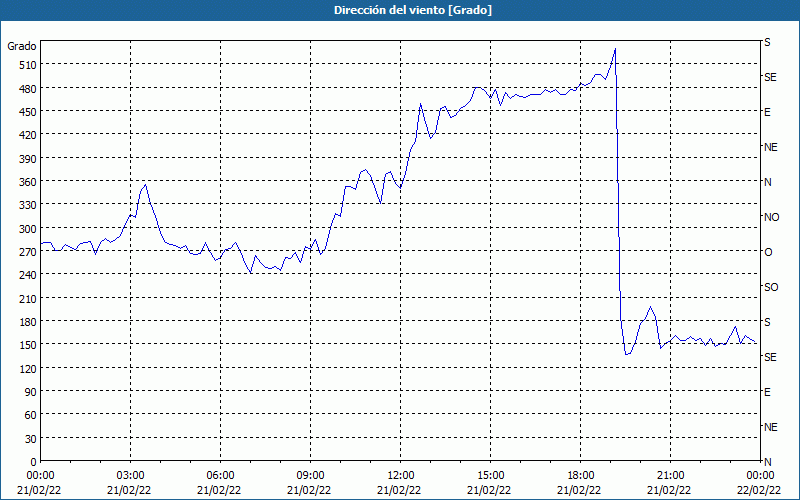Screen dimensions: 800x500
Task: Select the 300 y-axis label
Action: (x=28, y=229)
